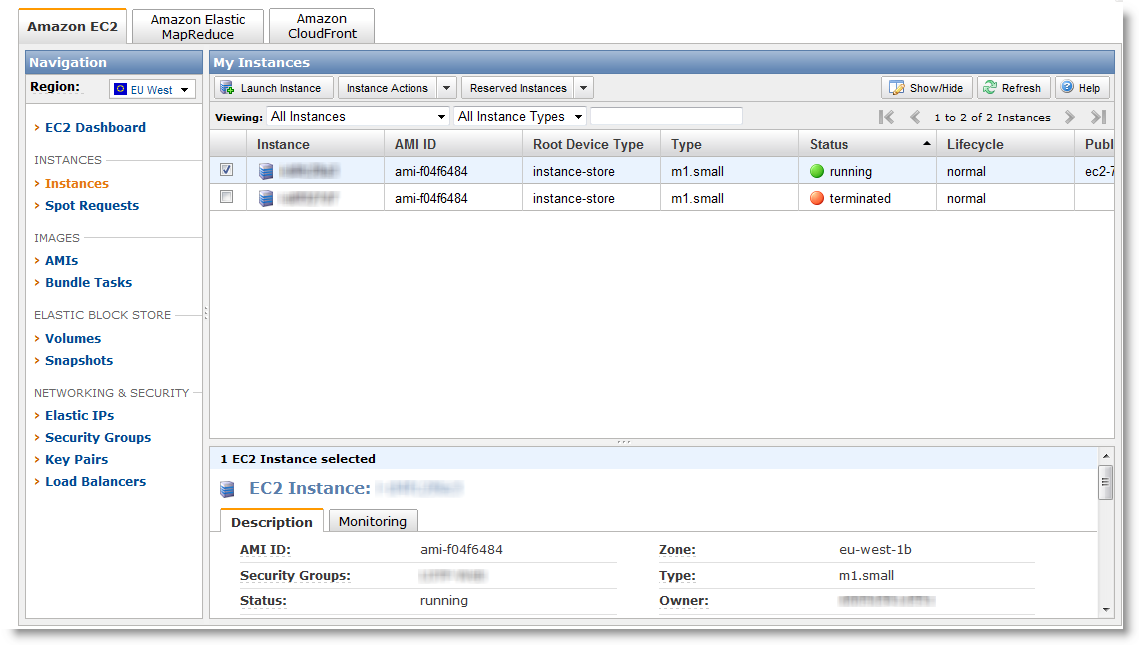This screenshot has width=1139, height=645.
Task: Click Launch Instance button
Action: pos(274,88)
